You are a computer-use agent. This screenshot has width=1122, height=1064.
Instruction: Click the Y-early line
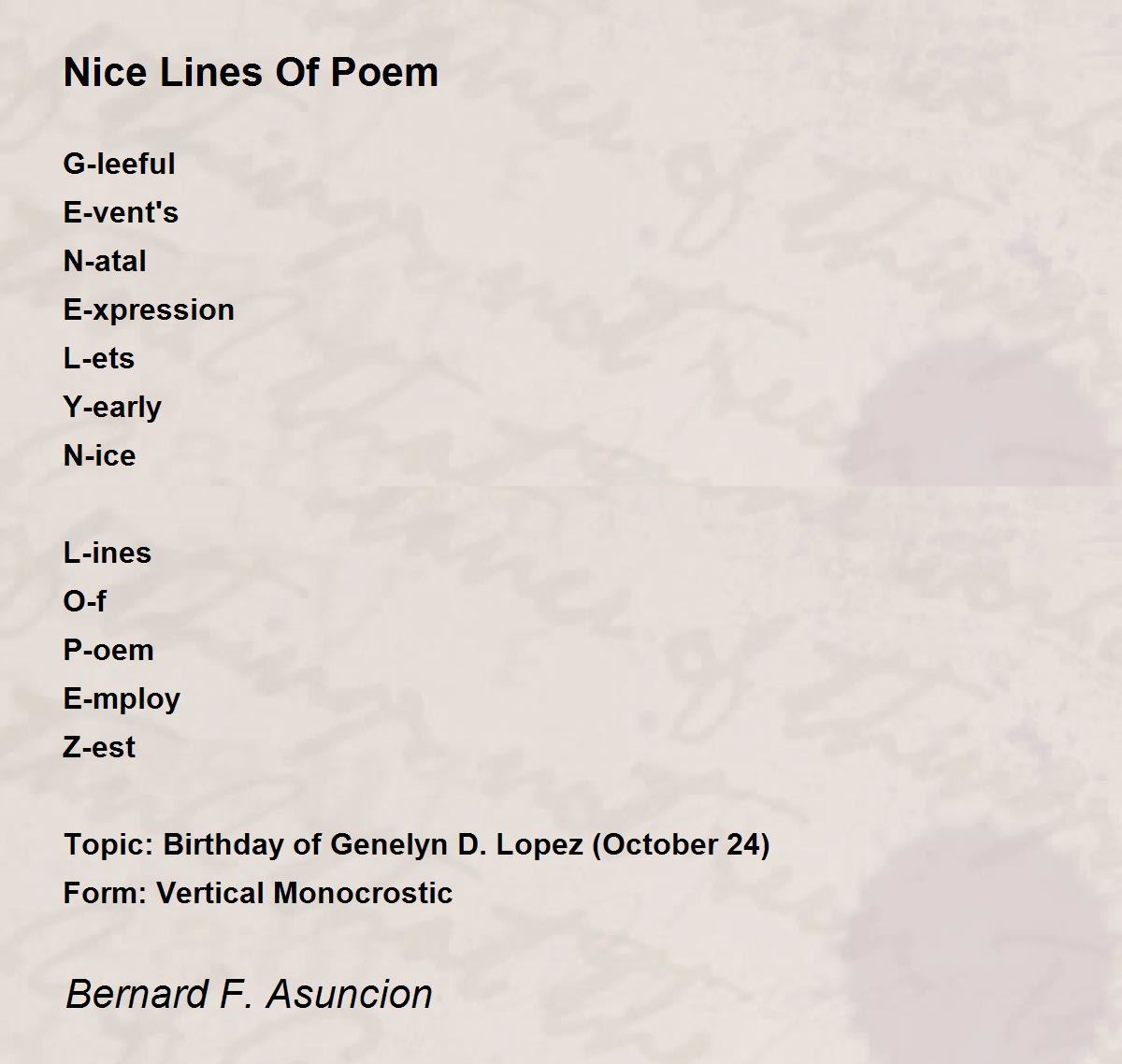[112, 407]
